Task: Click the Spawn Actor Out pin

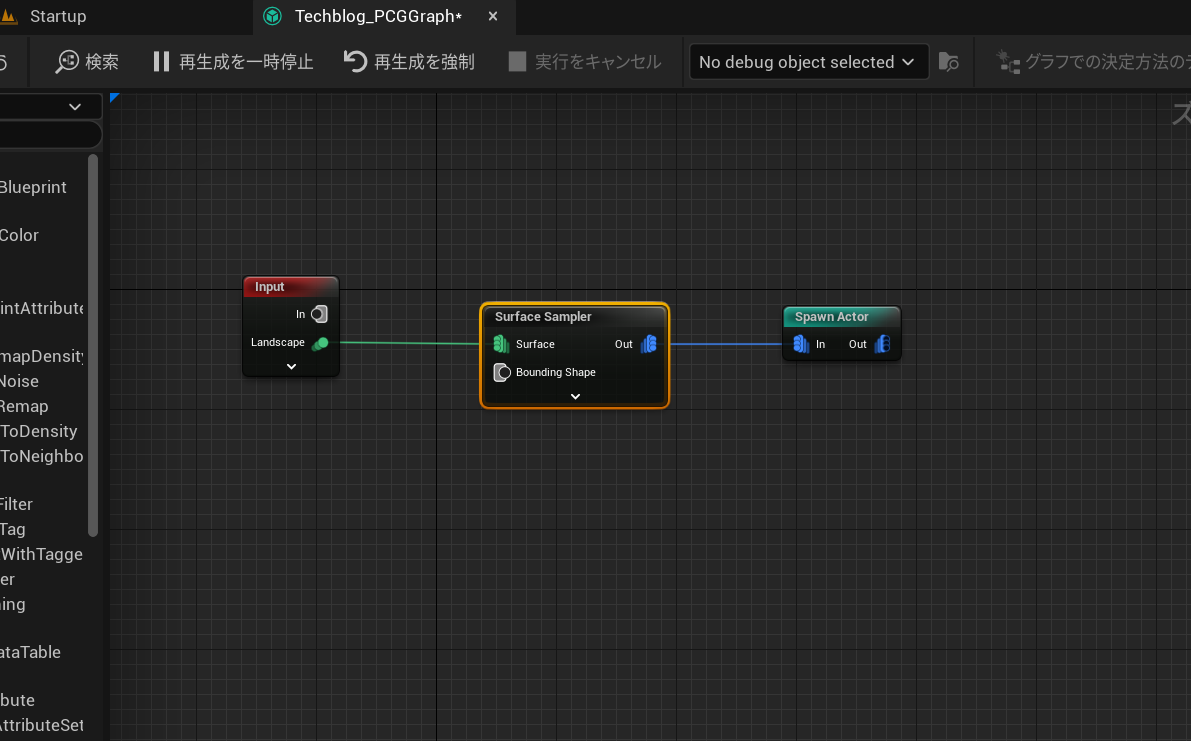Action: [882, 344]
